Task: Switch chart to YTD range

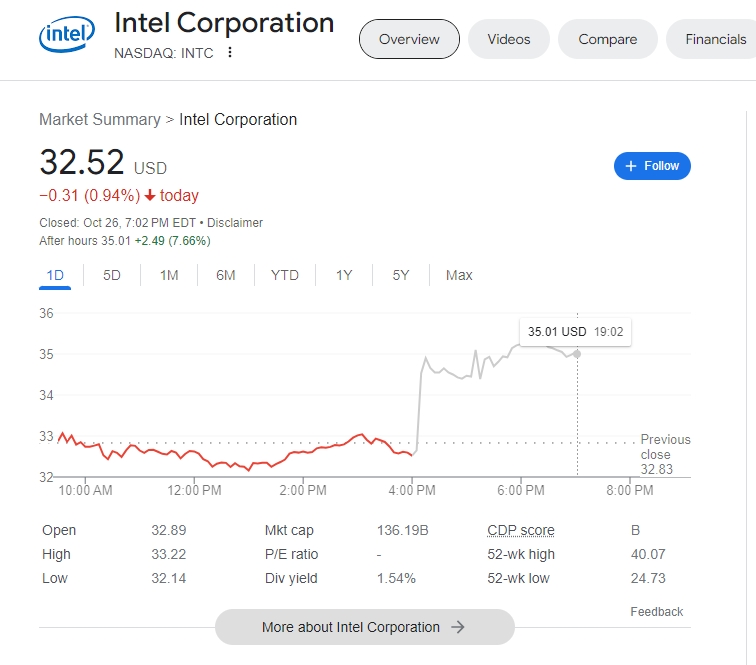Action: point(285,275)
